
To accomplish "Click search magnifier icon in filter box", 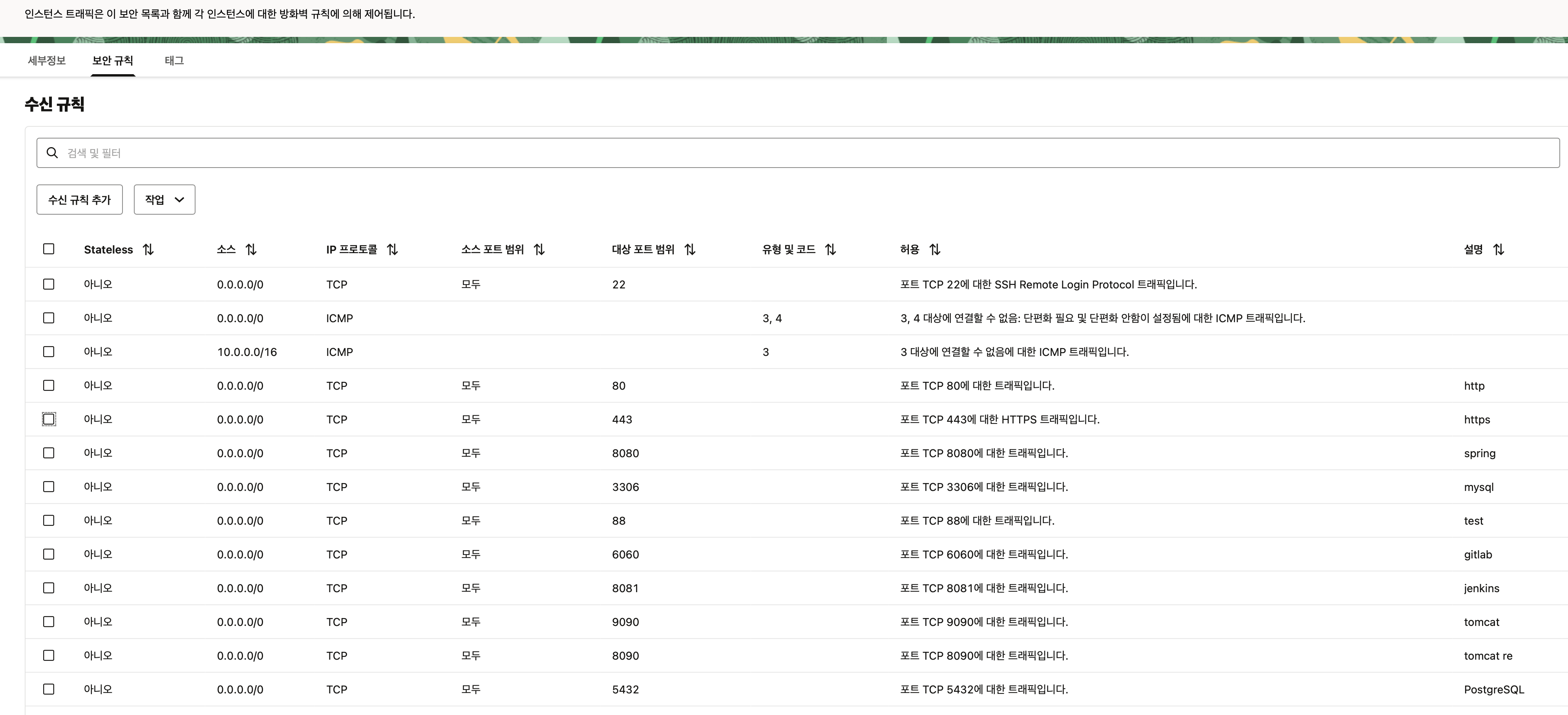I will pyautogui.click(x=52, y=153).
